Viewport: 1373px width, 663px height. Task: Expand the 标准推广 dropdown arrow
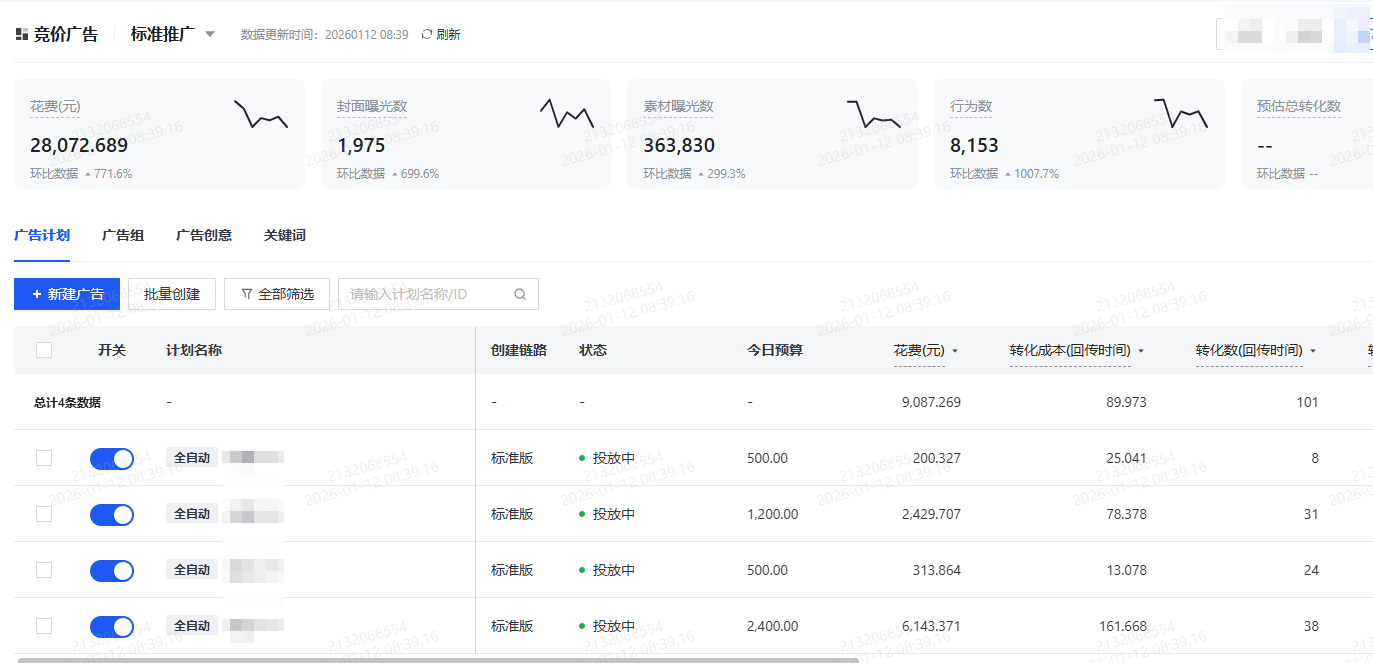[x=210, y=34]
